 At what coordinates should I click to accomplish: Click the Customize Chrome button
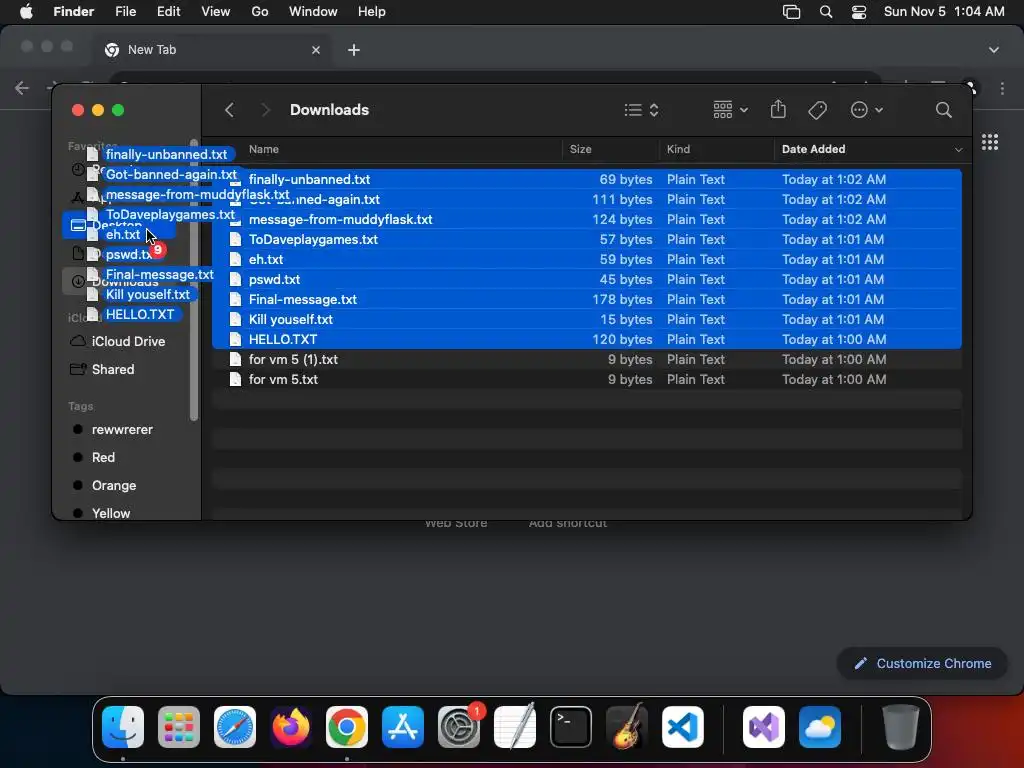(922, 664)
